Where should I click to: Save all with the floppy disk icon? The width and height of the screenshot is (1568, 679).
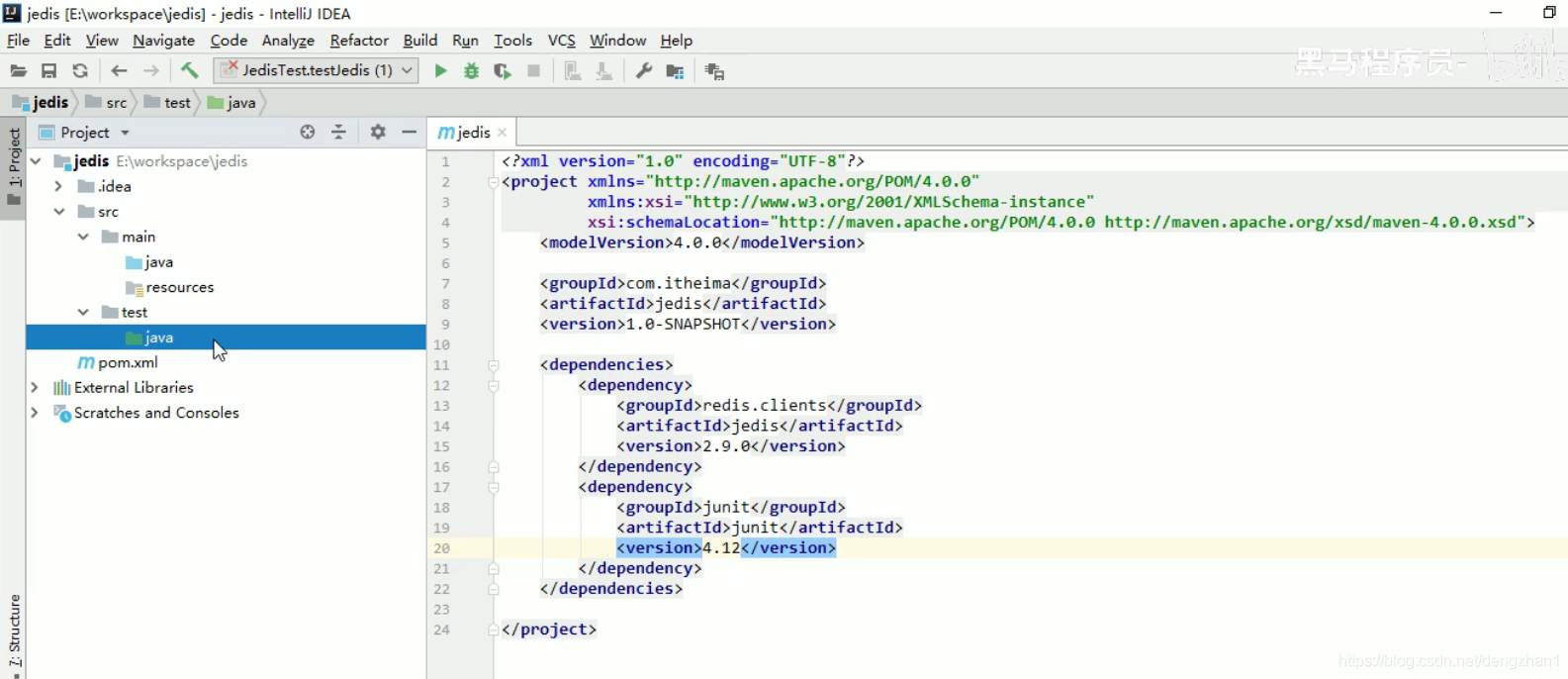tap(48, 71)
